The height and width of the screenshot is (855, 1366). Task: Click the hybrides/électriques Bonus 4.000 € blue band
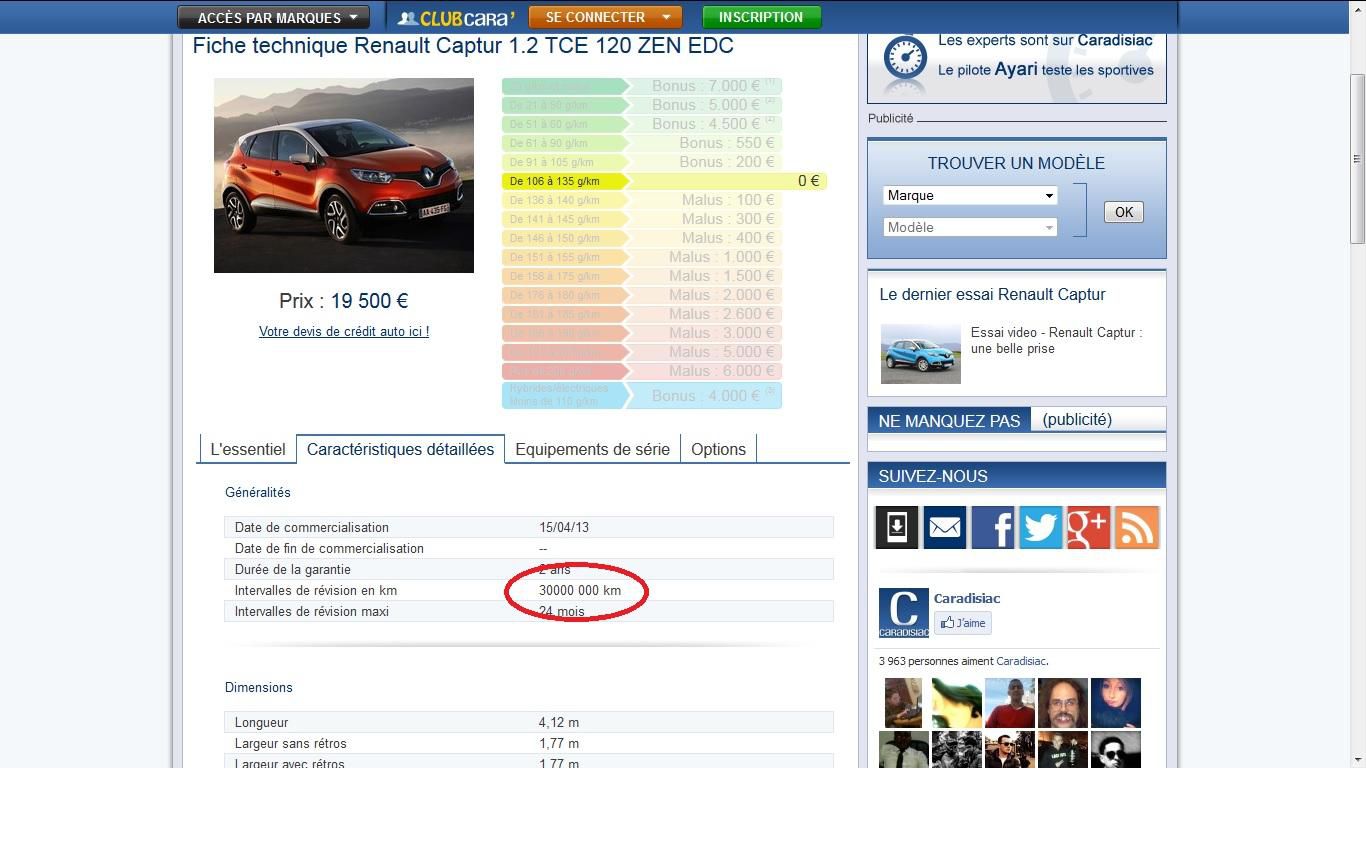(x=642, y=395)
